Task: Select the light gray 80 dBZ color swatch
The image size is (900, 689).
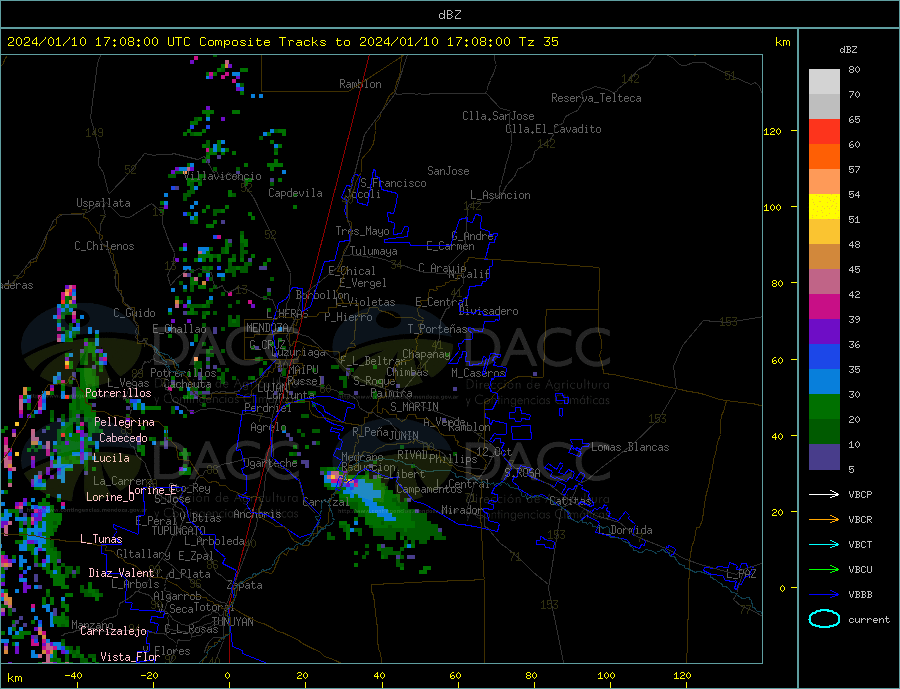Action: tap(824, 82)
